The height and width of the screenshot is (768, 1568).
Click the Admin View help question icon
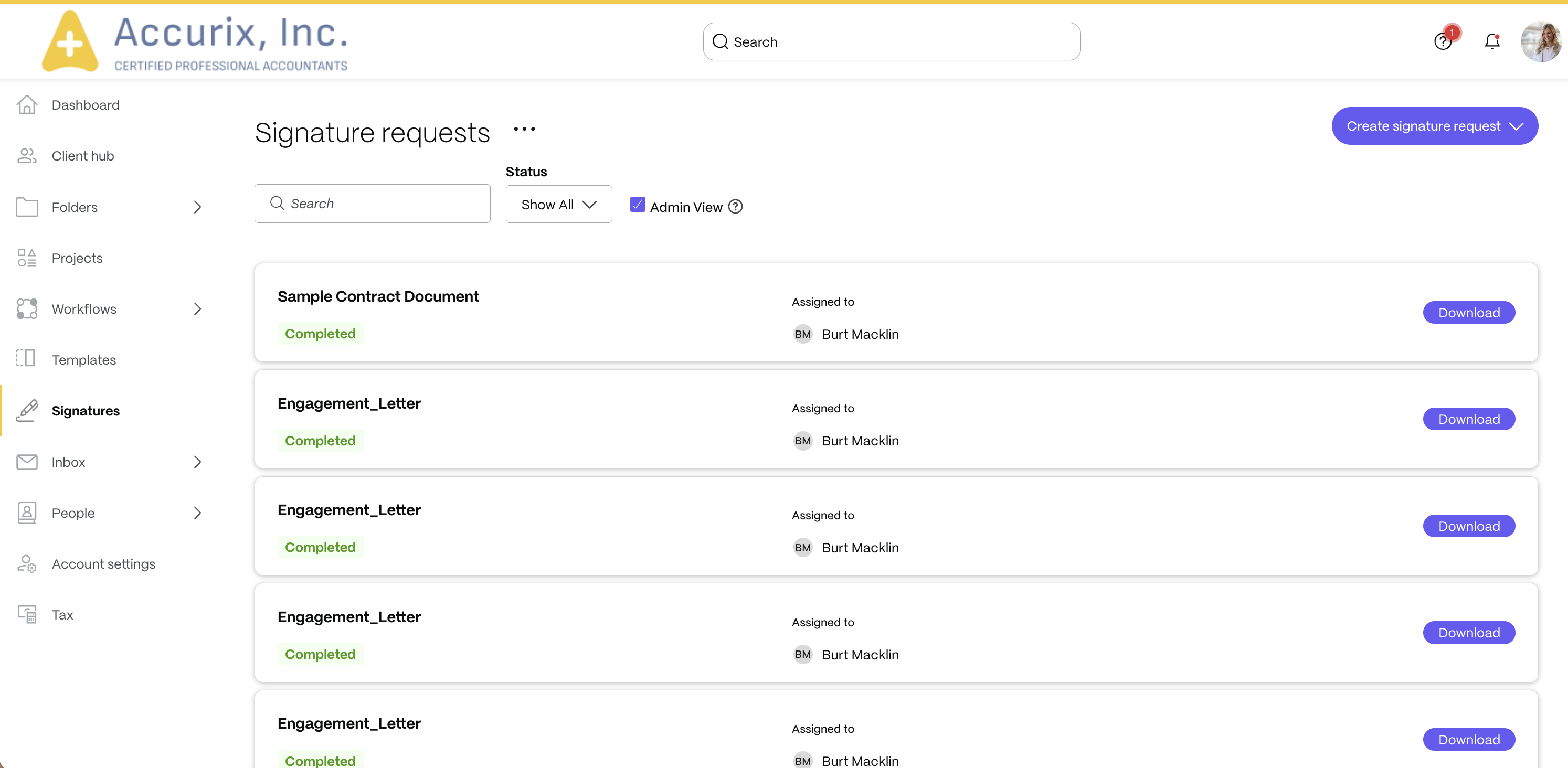(735, 207)
